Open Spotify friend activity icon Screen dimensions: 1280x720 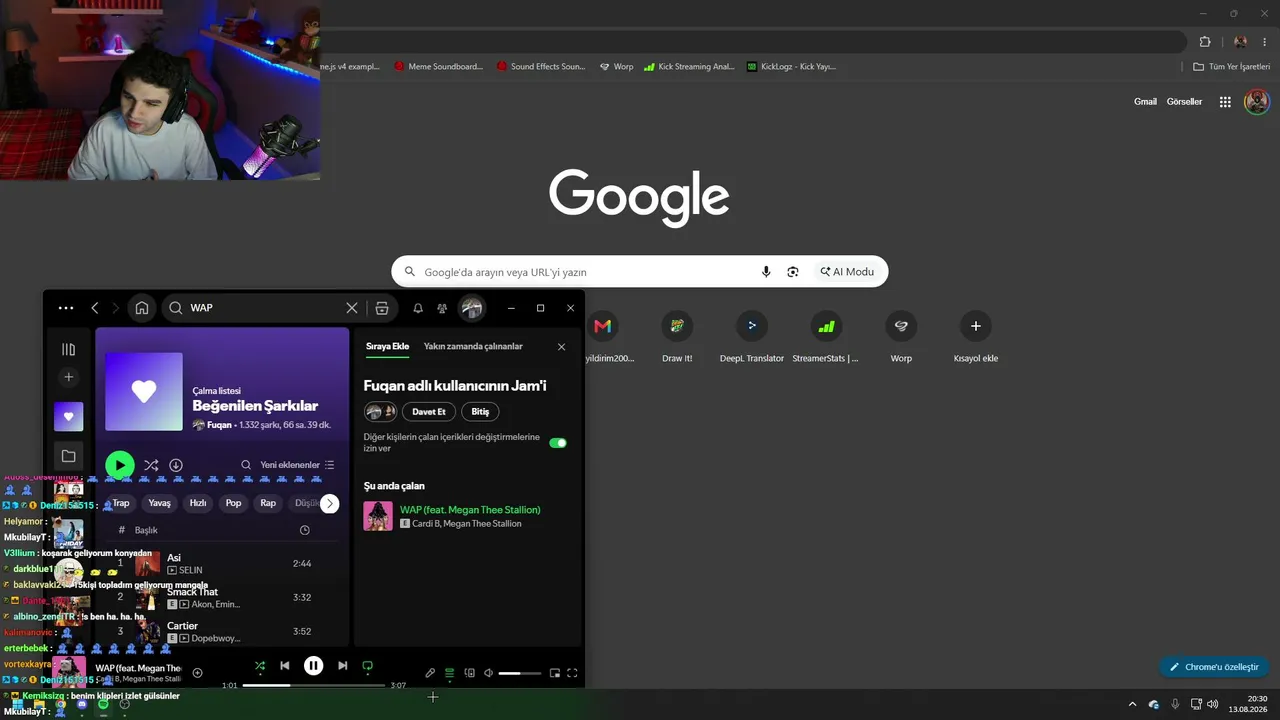point(442,308)
